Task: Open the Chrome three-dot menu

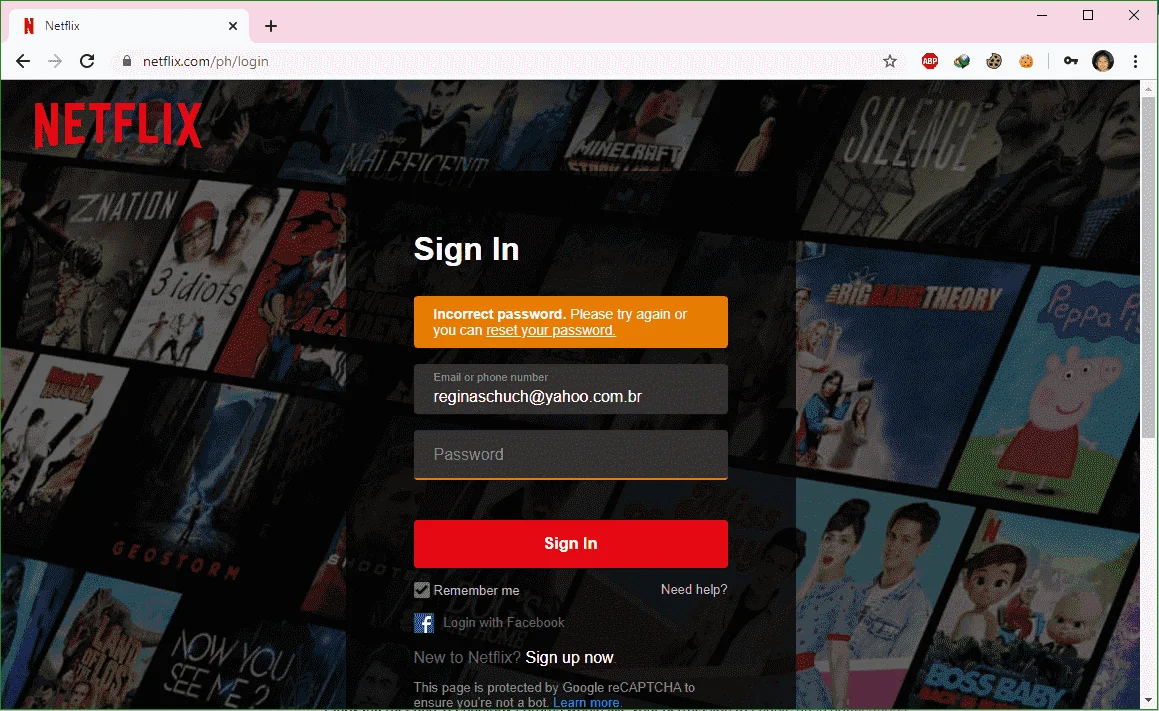Action: 1135,61
